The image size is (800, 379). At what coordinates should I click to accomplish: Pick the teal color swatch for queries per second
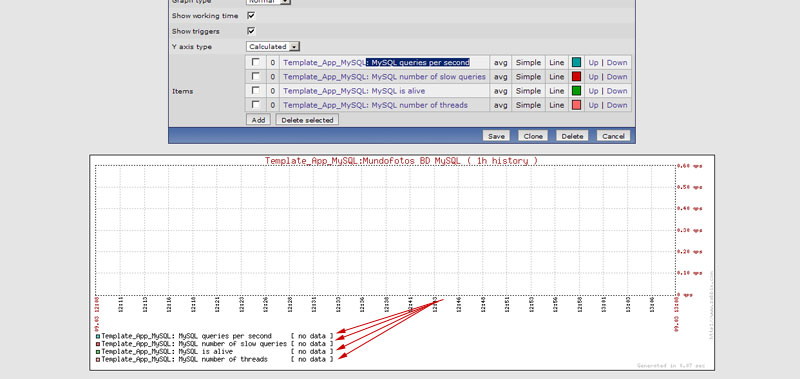tap(577, 62)
